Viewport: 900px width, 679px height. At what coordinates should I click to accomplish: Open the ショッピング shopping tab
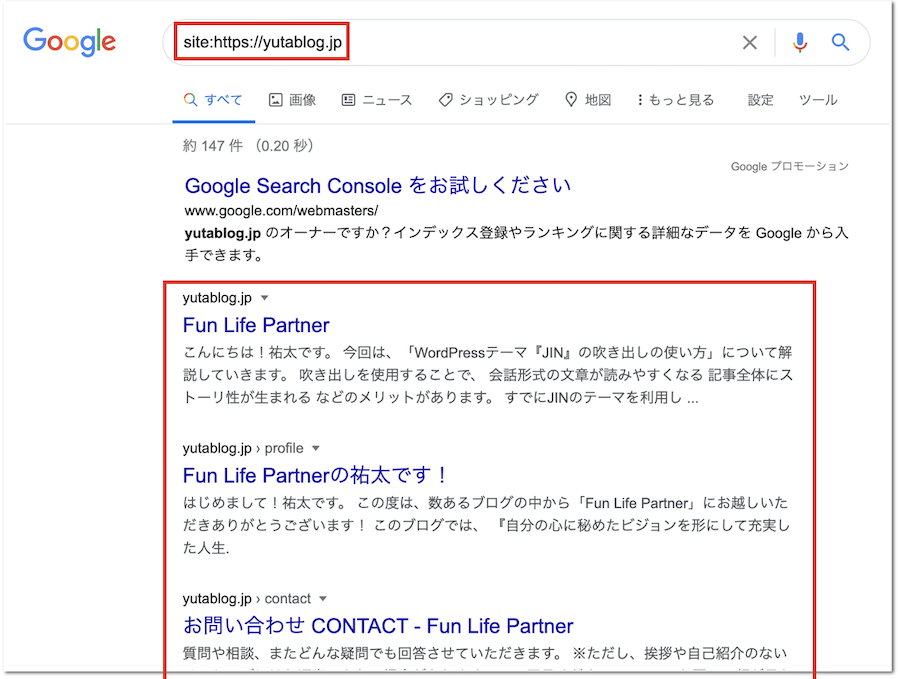(x=488, y=100)
